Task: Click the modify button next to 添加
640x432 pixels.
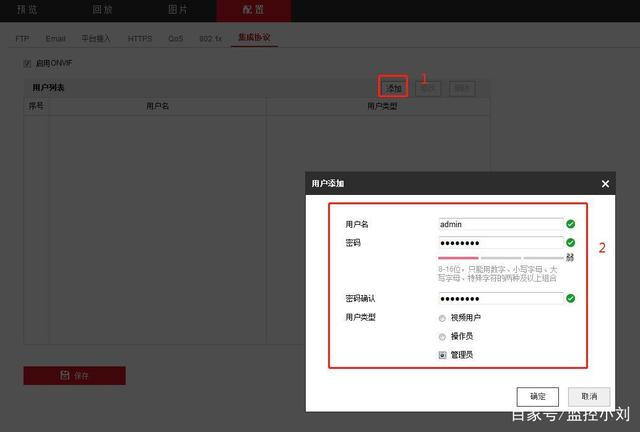Action: (428, 88)
